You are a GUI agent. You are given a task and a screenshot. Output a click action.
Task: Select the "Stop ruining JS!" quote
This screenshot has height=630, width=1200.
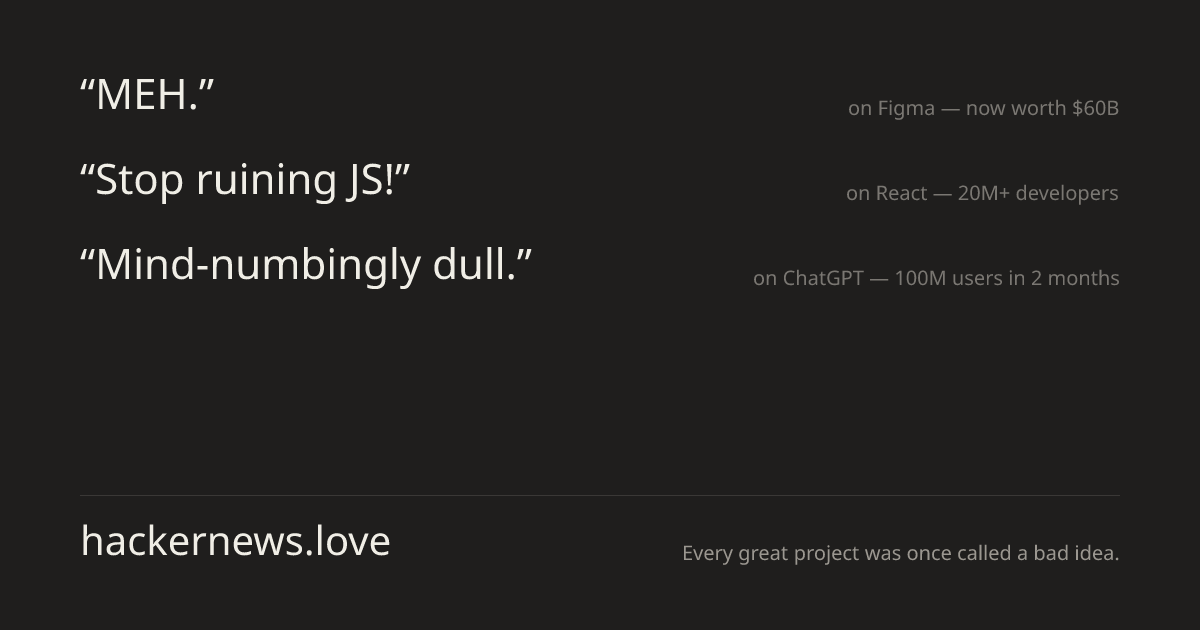pyautogui.click(x=245, y=180)
